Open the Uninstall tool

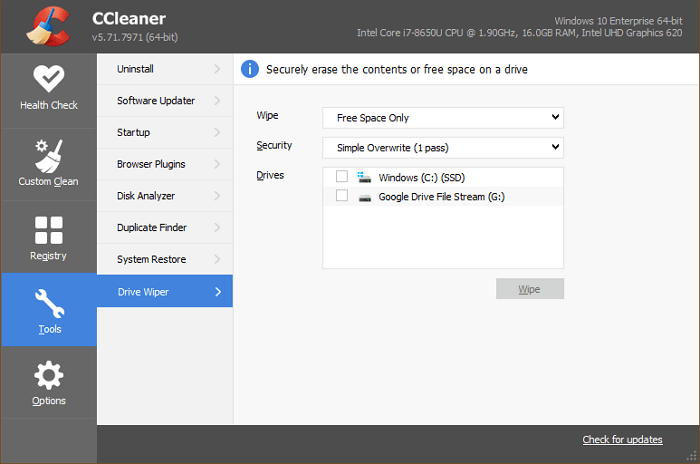[x=165, y=69]
